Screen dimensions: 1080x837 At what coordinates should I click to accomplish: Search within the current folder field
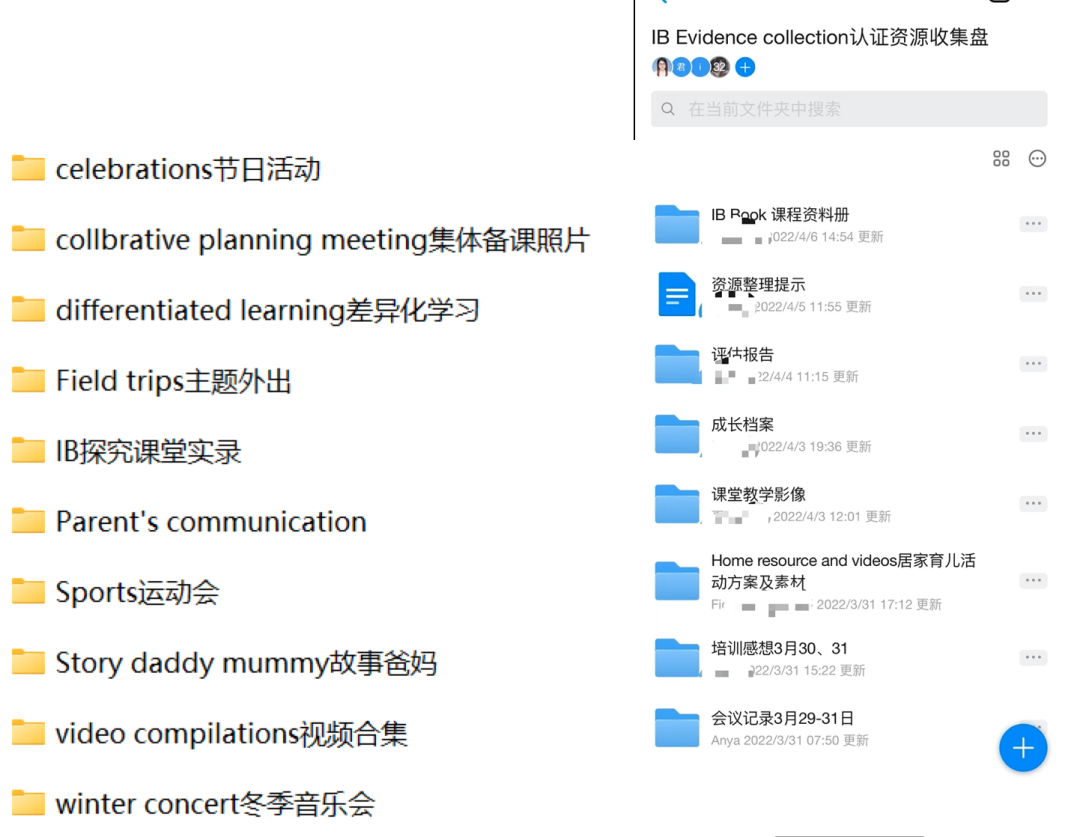pyautogui.click(x=849, y=109)
